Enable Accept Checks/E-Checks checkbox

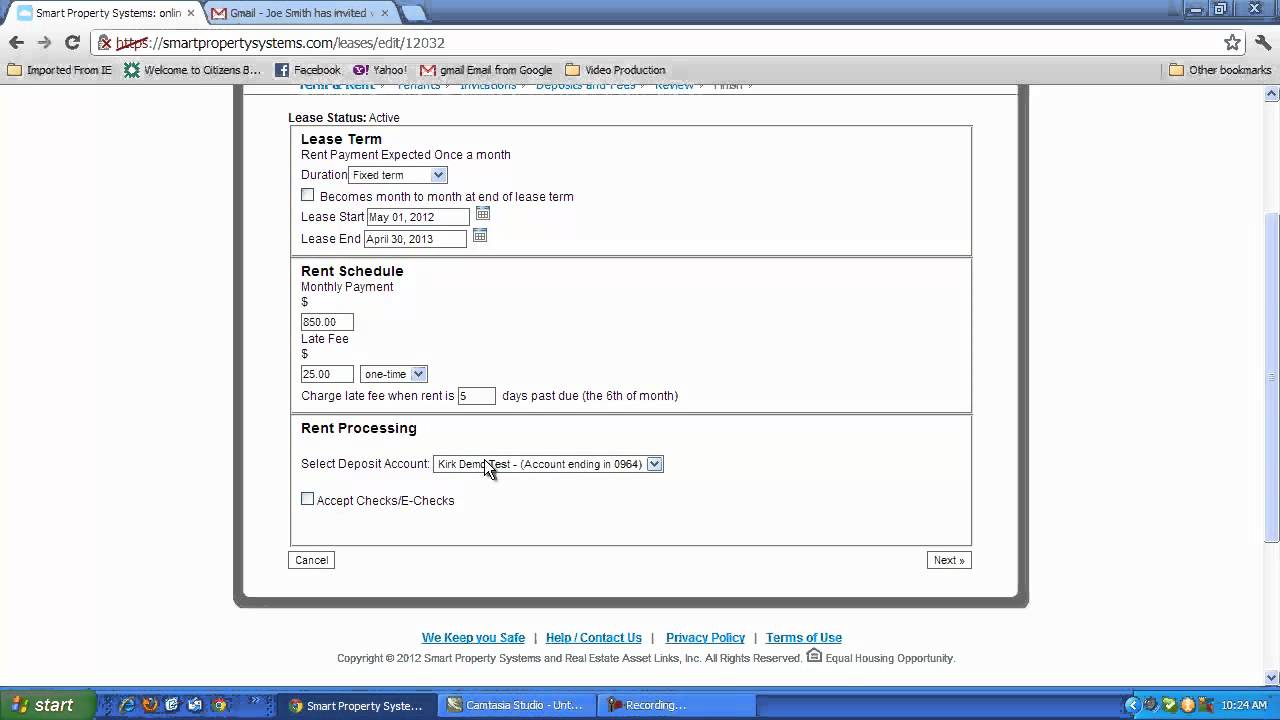(x=308, y=499)
